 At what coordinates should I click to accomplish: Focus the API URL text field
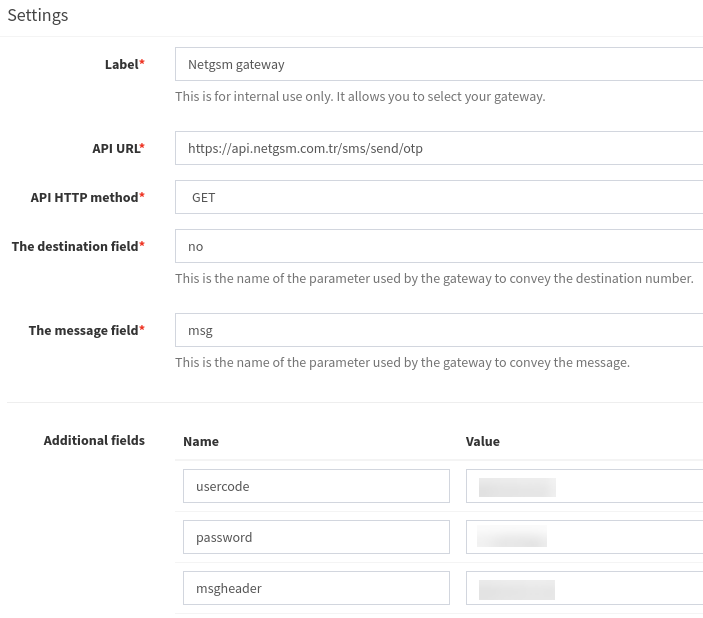[438, 148]
